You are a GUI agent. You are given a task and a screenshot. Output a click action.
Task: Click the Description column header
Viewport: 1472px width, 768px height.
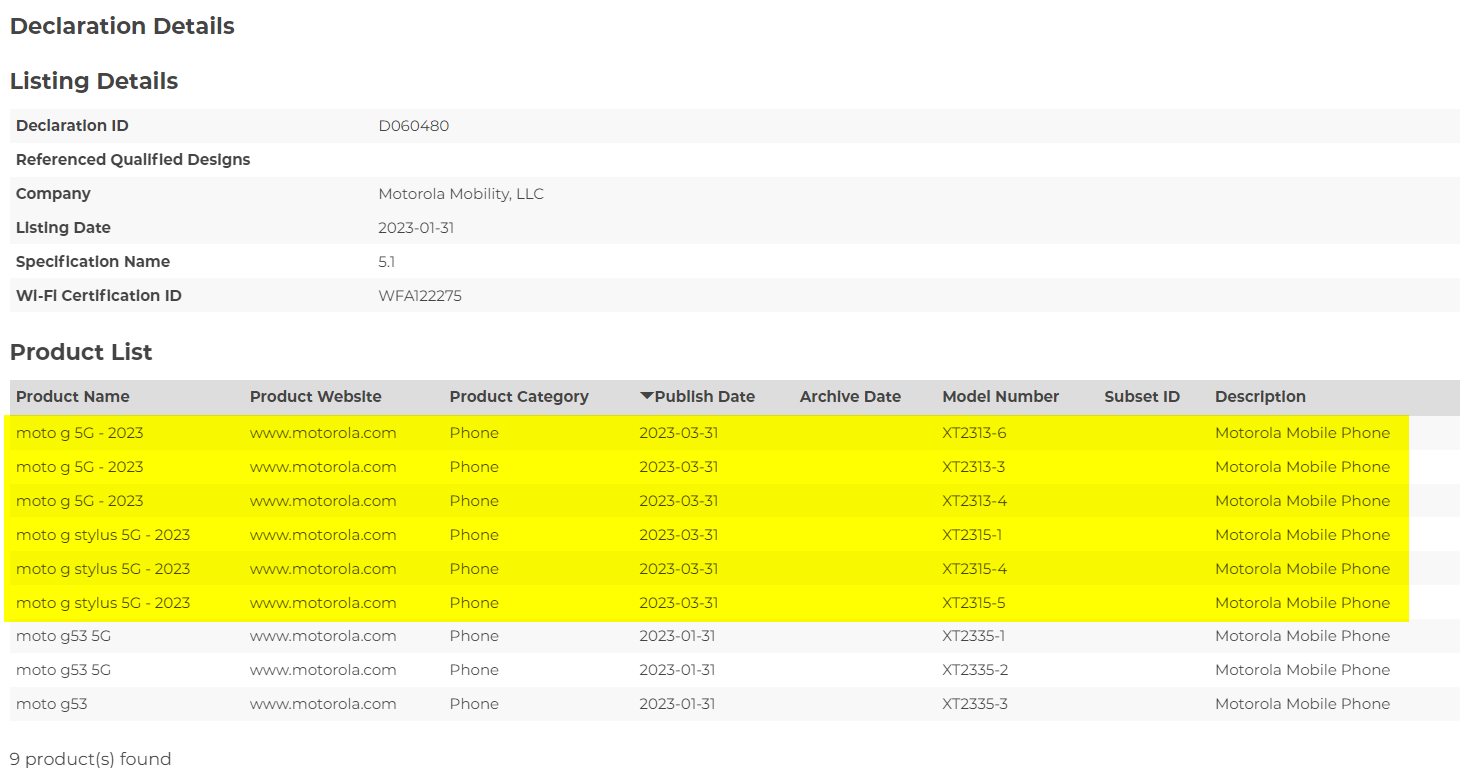coord(1260,397)
